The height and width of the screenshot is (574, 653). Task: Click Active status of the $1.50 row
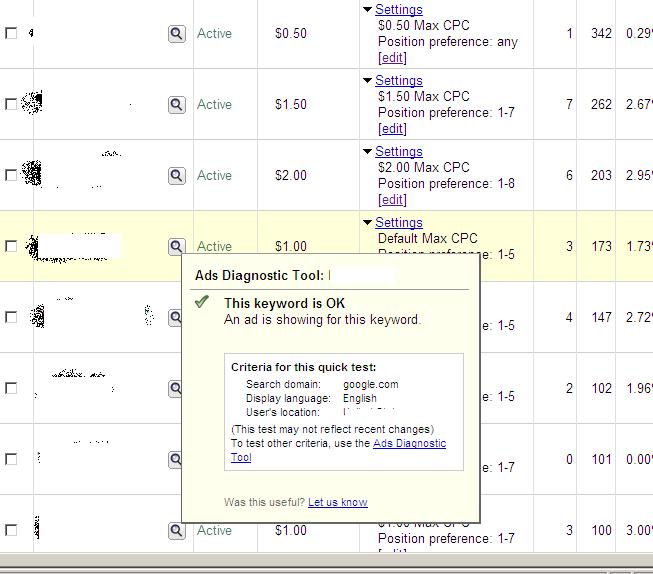click(214, 104)
